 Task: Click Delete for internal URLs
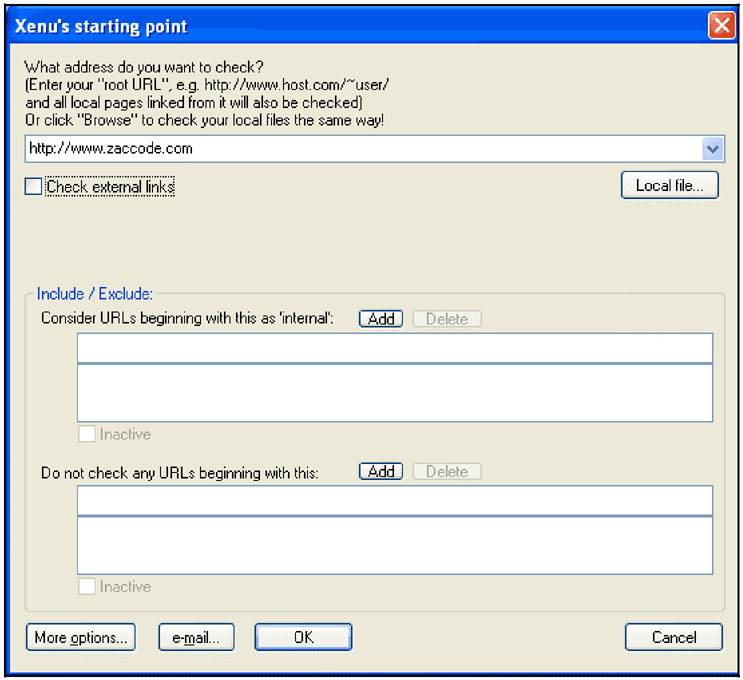tap(447, 319)
